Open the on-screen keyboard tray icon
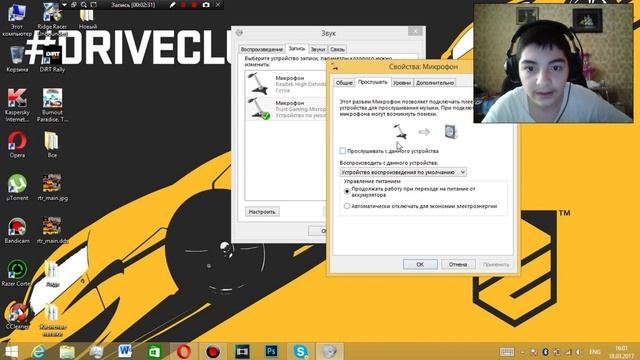 [507, 352]
